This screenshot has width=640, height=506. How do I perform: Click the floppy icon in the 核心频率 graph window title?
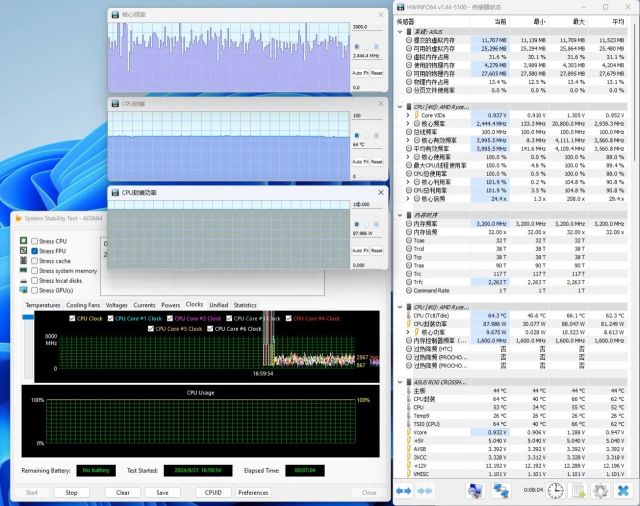pyautogui.click(x=115, y=15)
